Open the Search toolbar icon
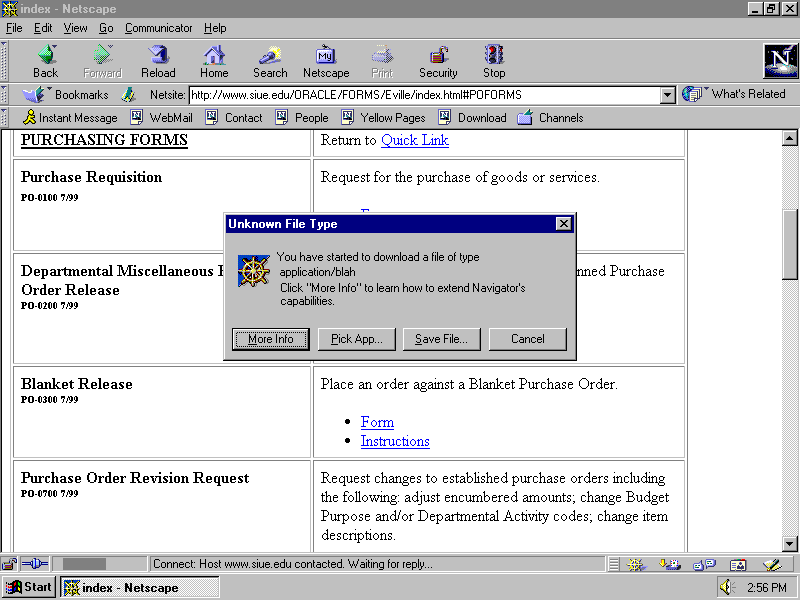The width and height of the screenshot is (800, 600). pos(270,61)
